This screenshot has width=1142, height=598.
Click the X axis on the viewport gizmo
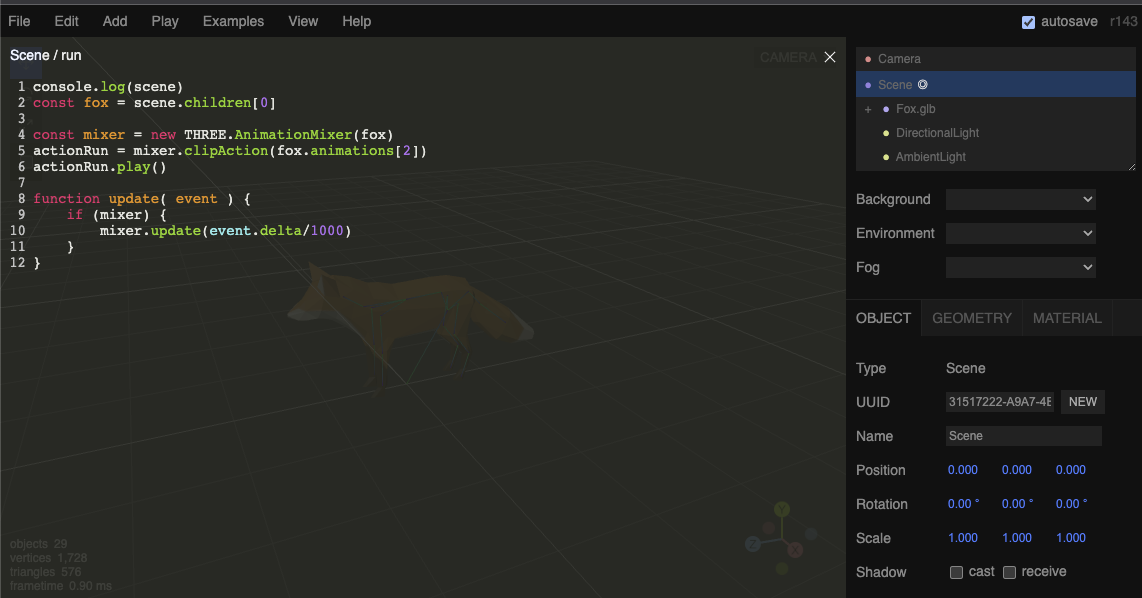click(795, 550)
